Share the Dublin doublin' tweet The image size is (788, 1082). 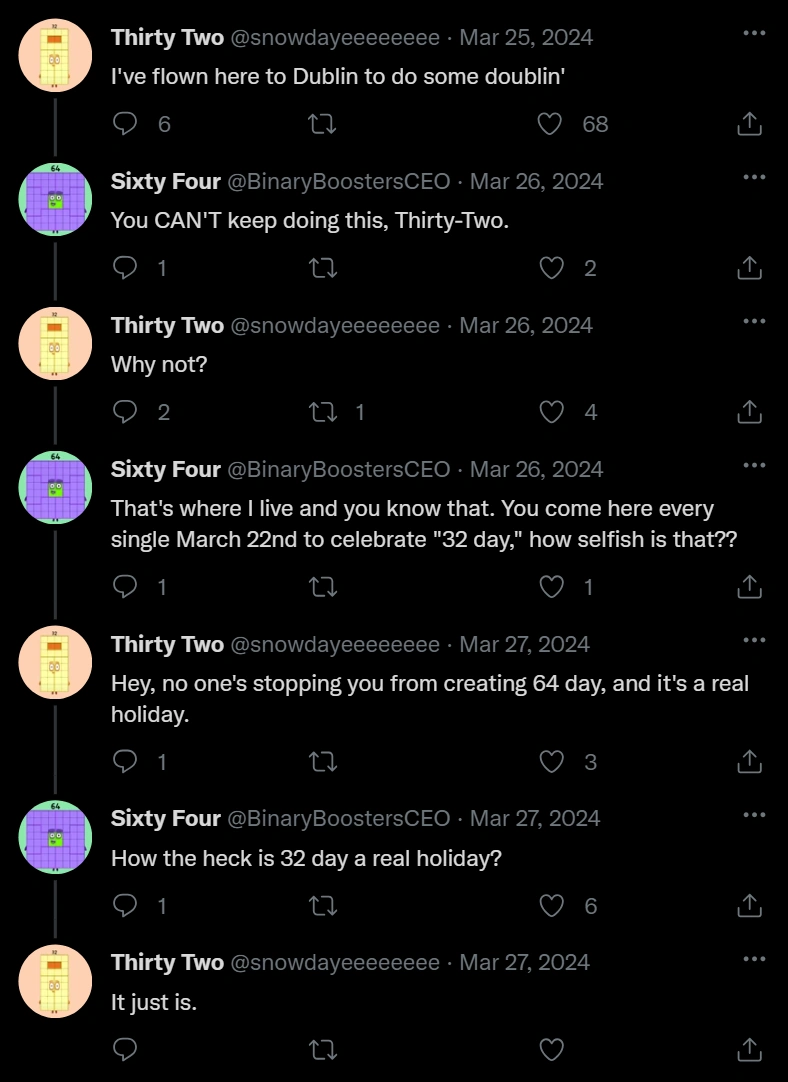pos(749,124)
